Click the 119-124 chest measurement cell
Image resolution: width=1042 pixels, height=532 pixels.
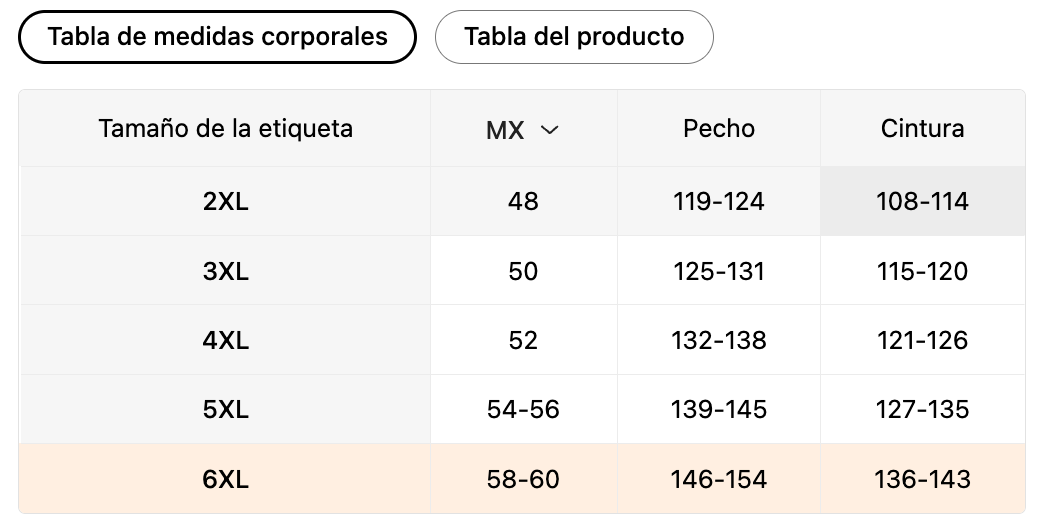coord(719,201)
